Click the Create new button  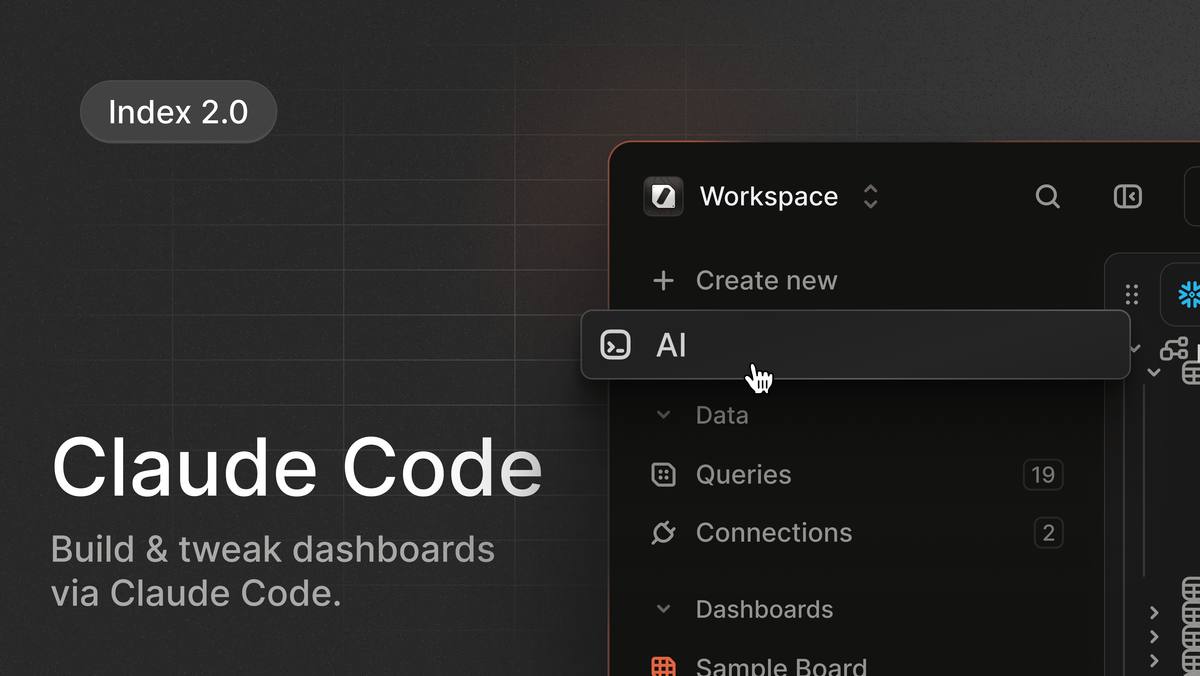tap(744, 281)
